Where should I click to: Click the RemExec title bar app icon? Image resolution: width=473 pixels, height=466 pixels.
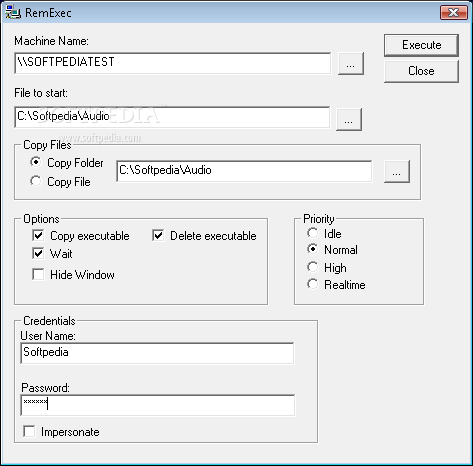tap(13, 12)
